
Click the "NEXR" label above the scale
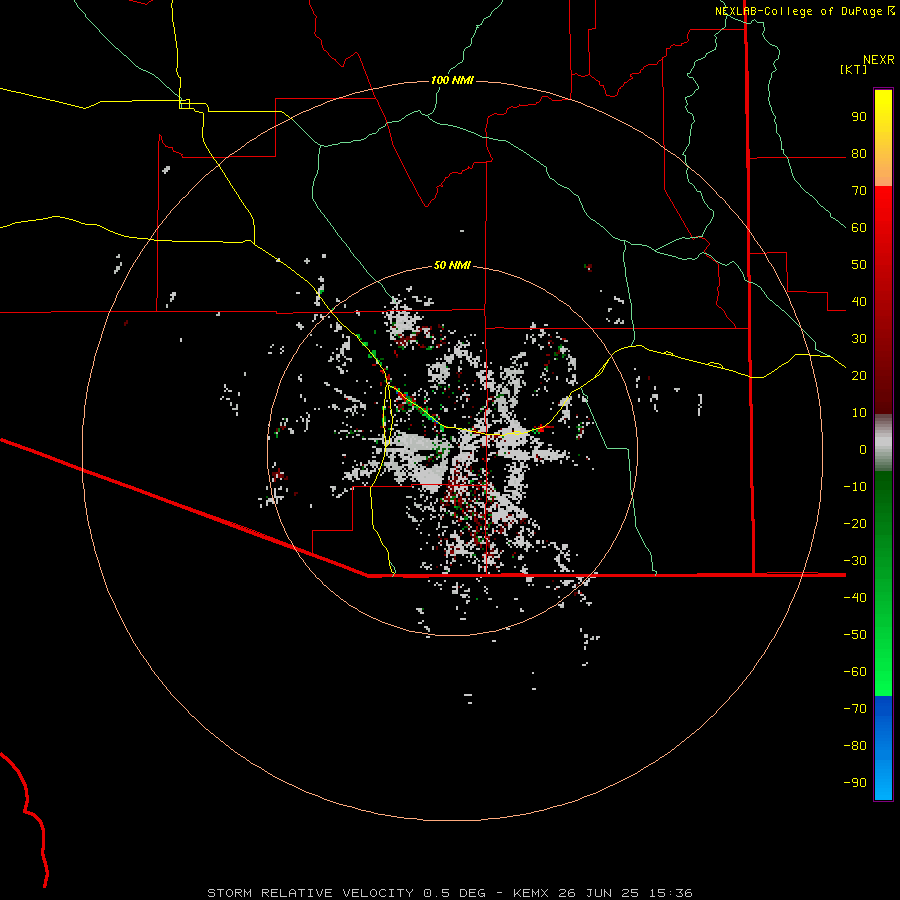tap(879, 60)
